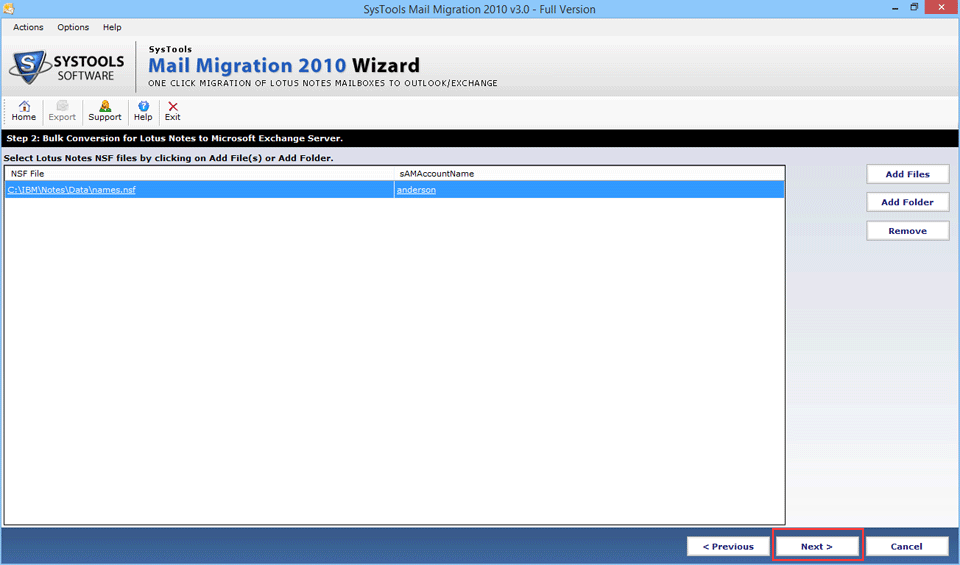Image resolution: width=960 pixels, height=565 pixels.
Task: Open Support from the toolbar
Action: pos(105,111)
